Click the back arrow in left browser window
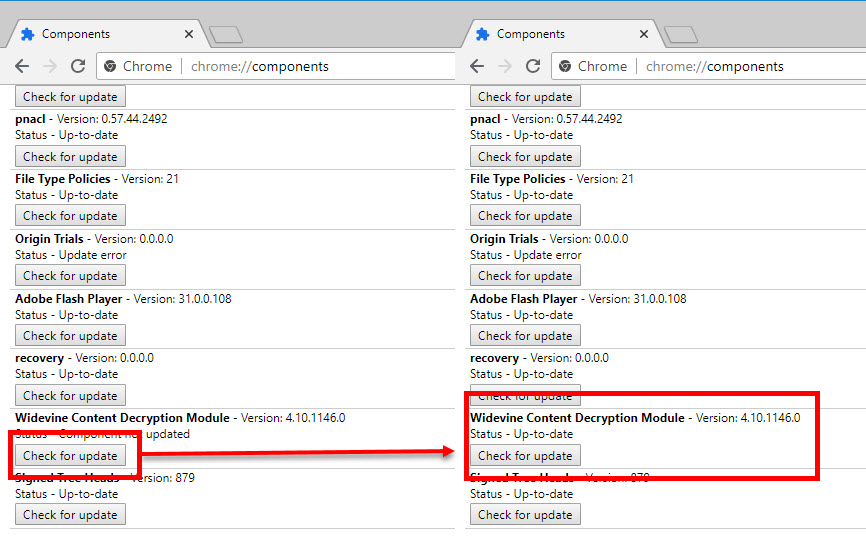This screenshot has height=538, width=866. click(x=22, y=66)
